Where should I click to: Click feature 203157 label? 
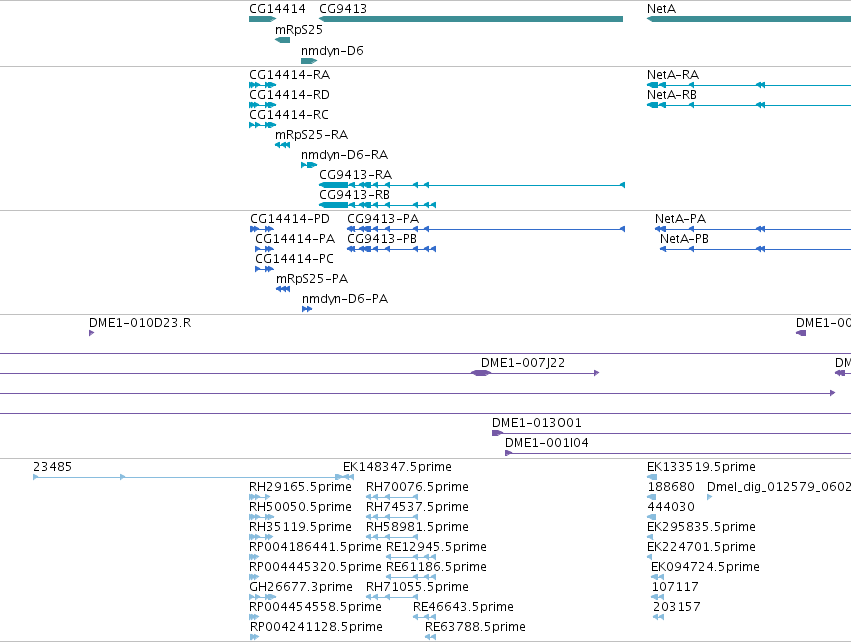click(677, 608)
